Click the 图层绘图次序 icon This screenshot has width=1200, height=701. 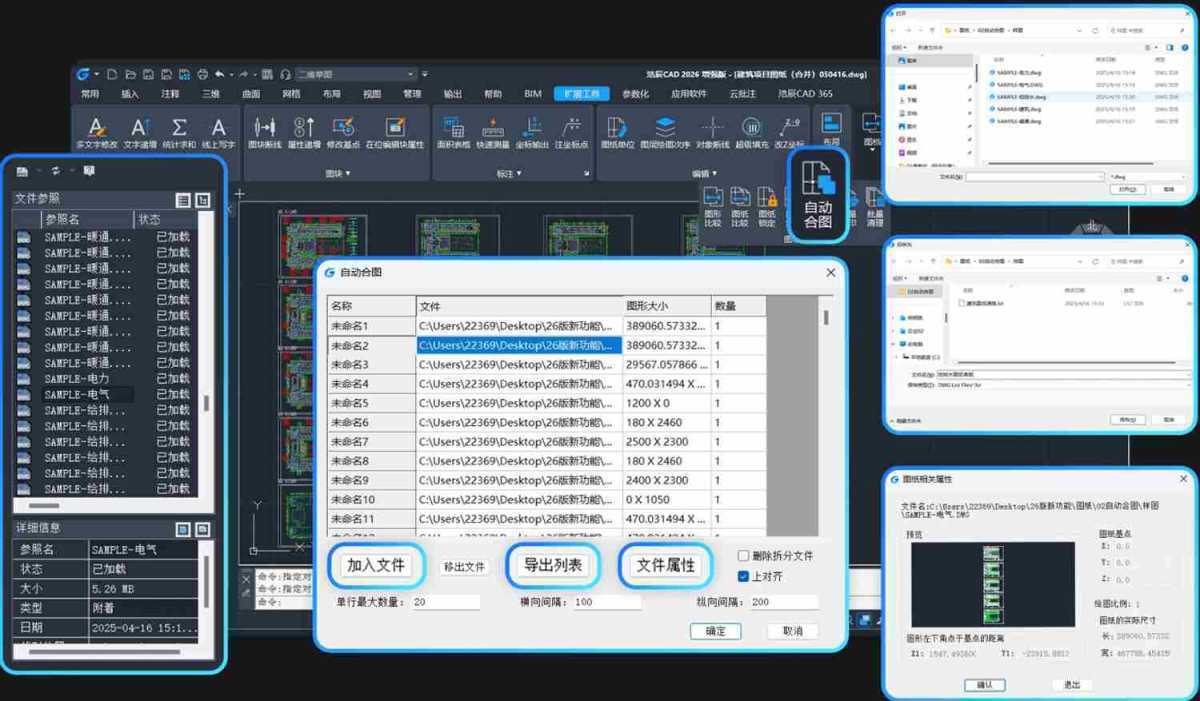tap(664, 128)
